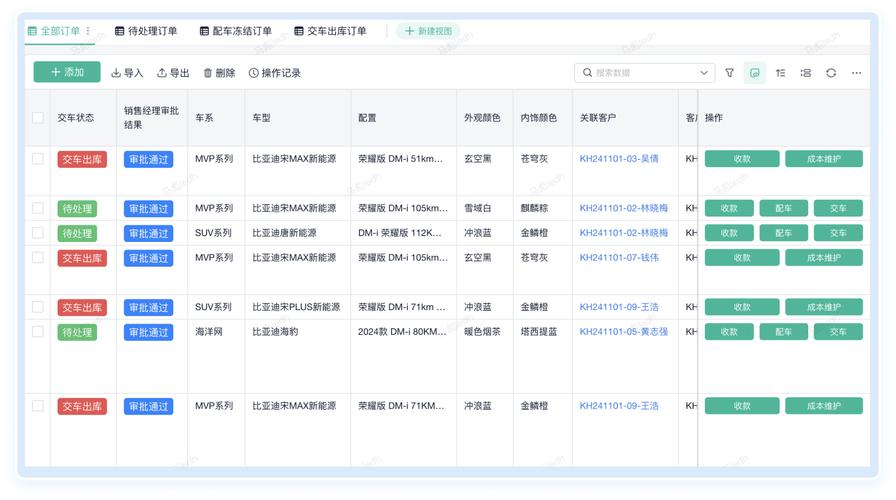Click the 导出 export button
The width and height of the screenshot is (896, 500).
coord(173,73)
